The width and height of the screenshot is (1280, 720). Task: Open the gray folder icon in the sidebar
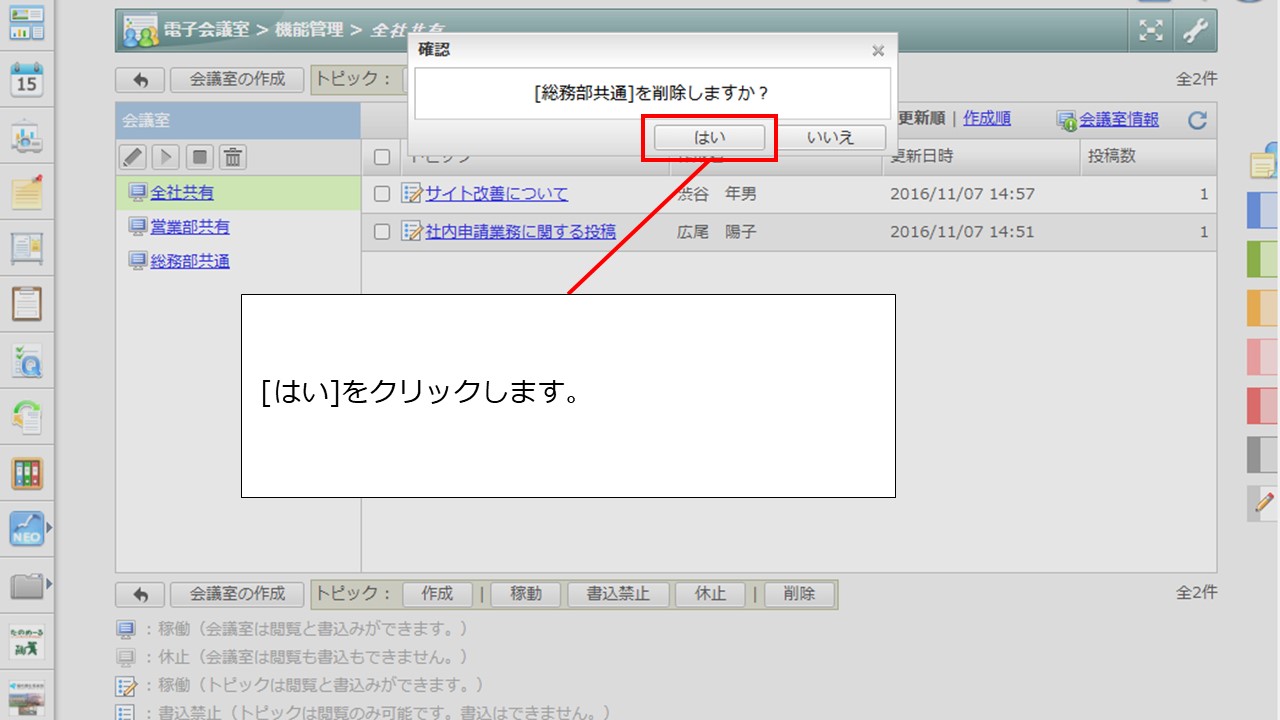[27, 585]
